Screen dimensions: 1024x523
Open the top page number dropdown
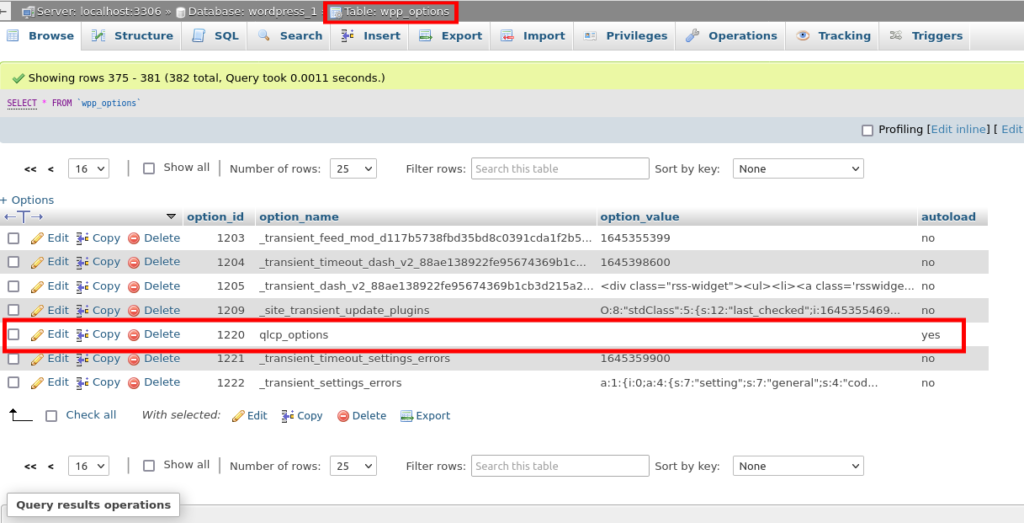[x=88, y=168]
